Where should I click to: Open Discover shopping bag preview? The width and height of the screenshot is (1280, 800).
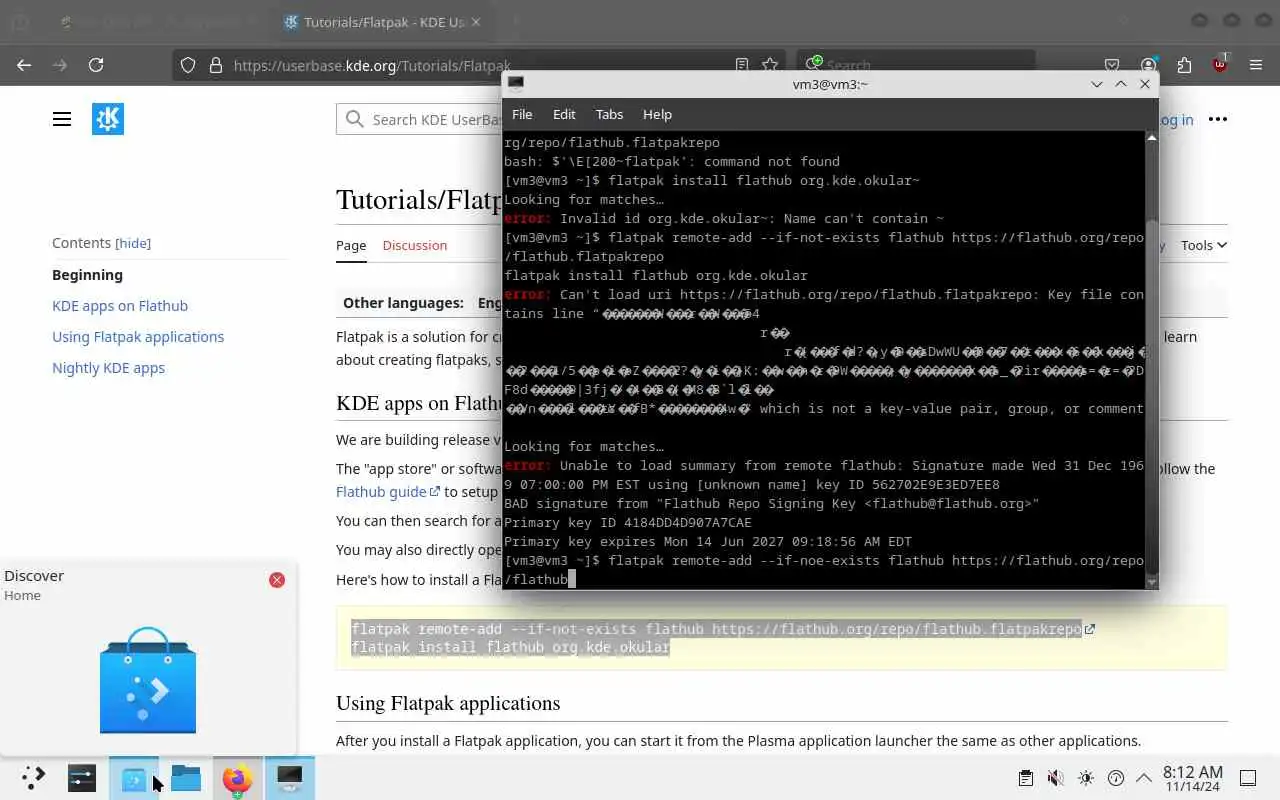tap(148, 680)
